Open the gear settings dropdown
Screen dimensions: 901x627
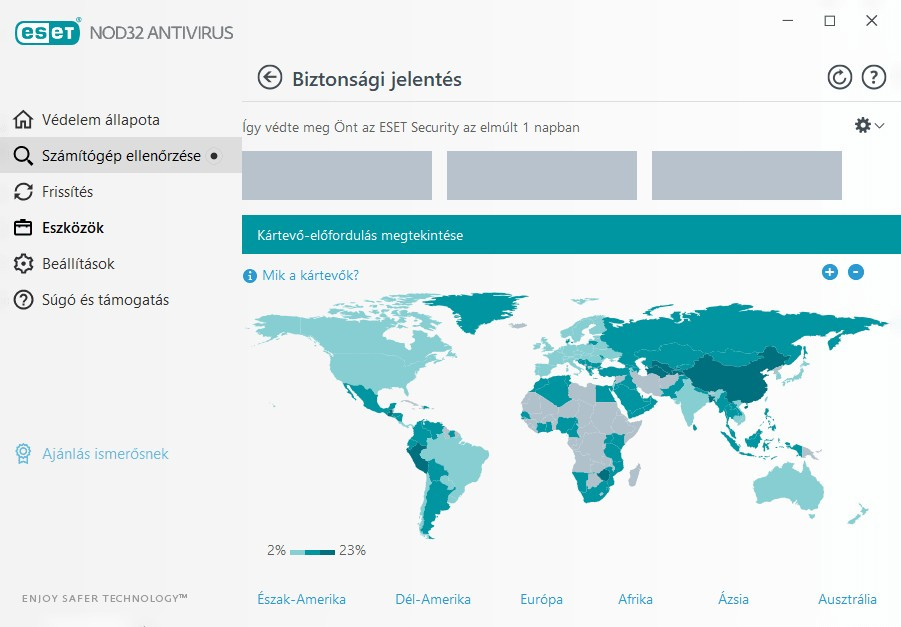coord(869,125)
